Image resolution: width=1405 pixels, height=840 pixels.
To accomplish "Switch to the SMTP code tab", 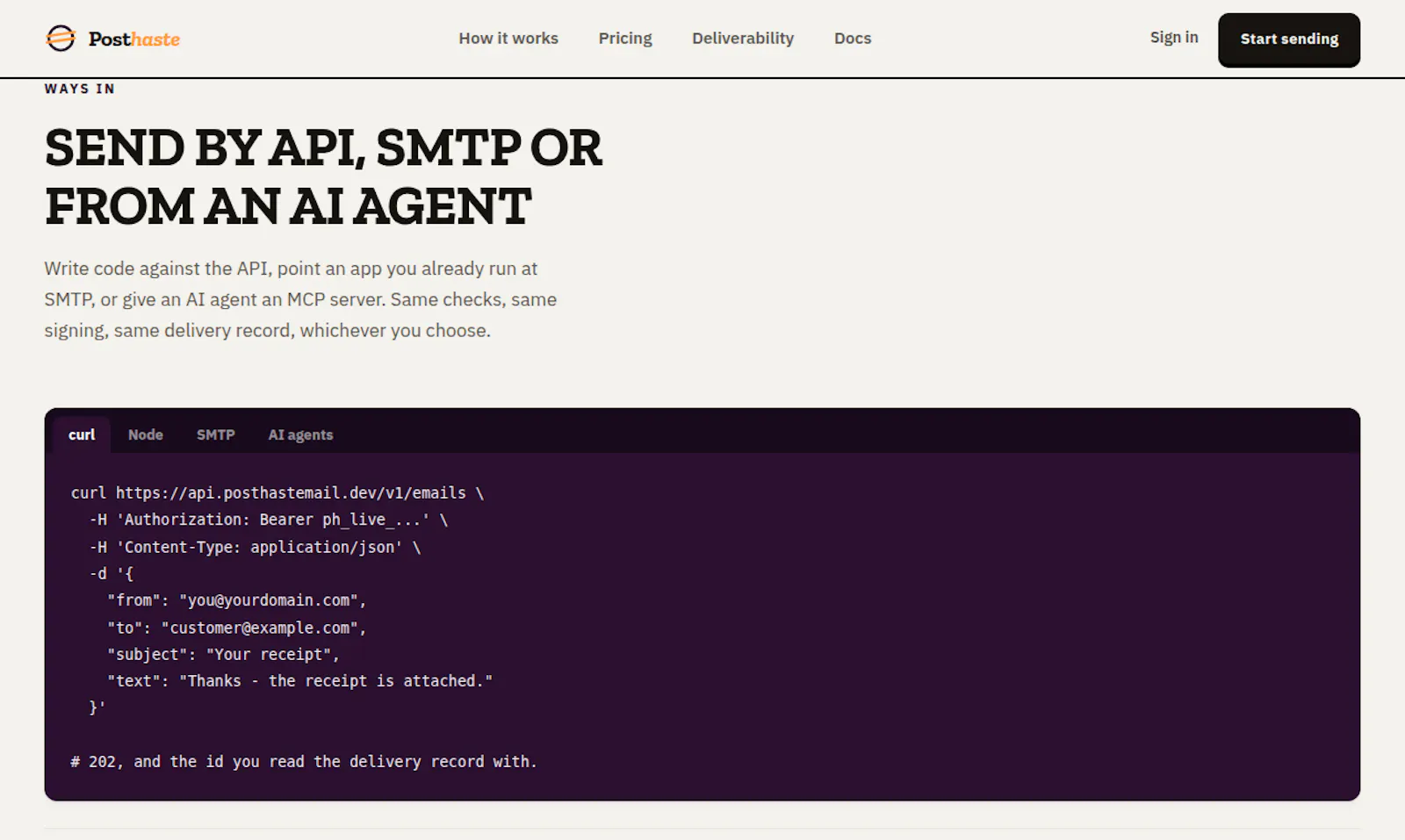I will (x=215, y=434).
